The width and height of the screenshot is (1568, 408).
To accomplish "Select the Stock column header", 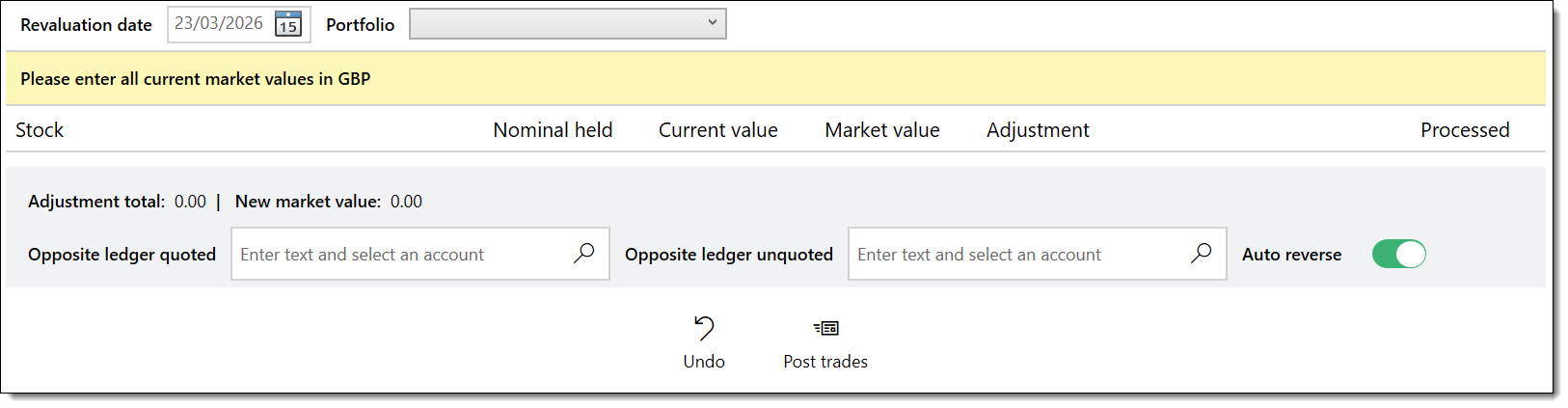I will click(x=40, y=130).
